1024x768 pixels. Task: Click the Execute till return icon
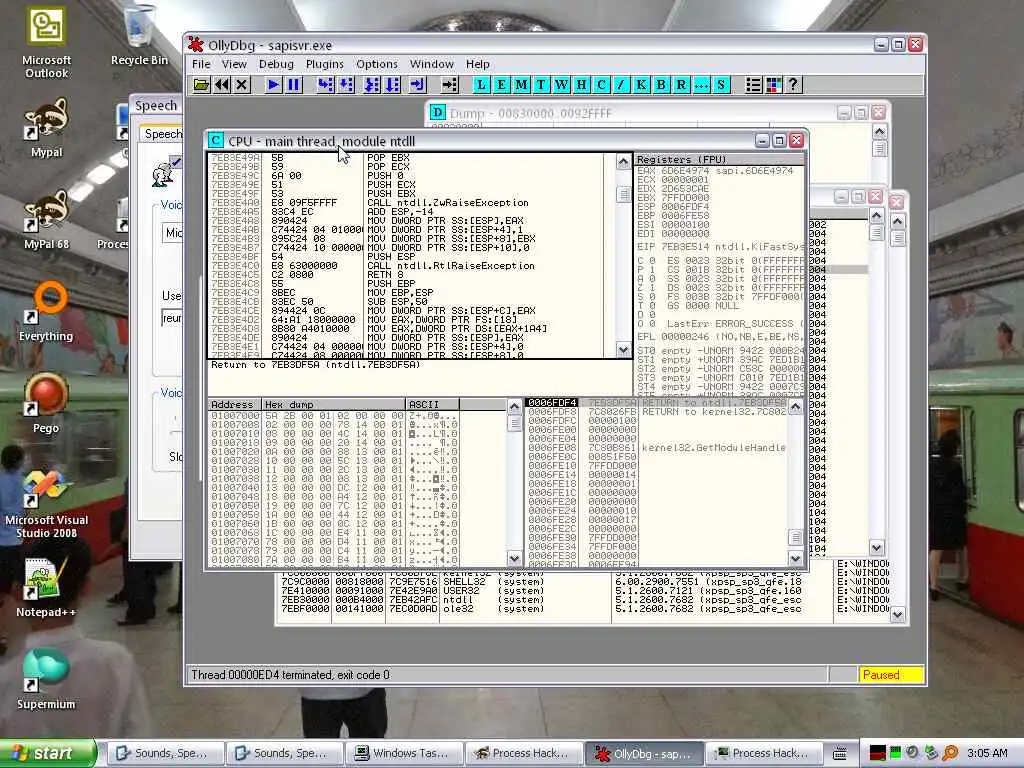click(418, 85)
